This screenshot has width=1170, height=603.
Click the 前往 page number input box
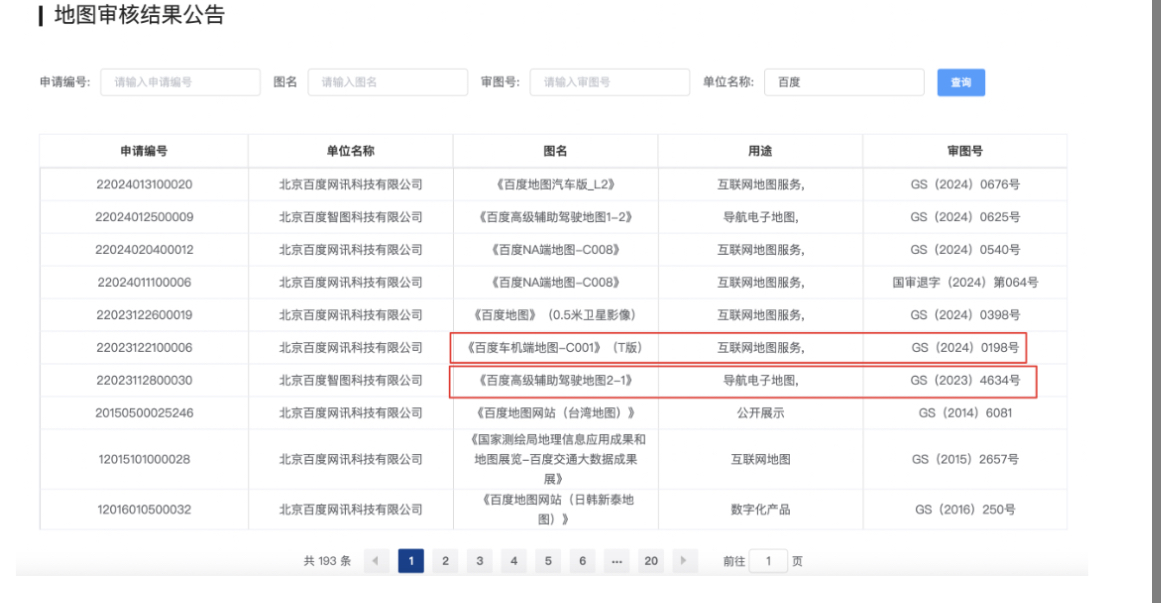coord(768,561)
